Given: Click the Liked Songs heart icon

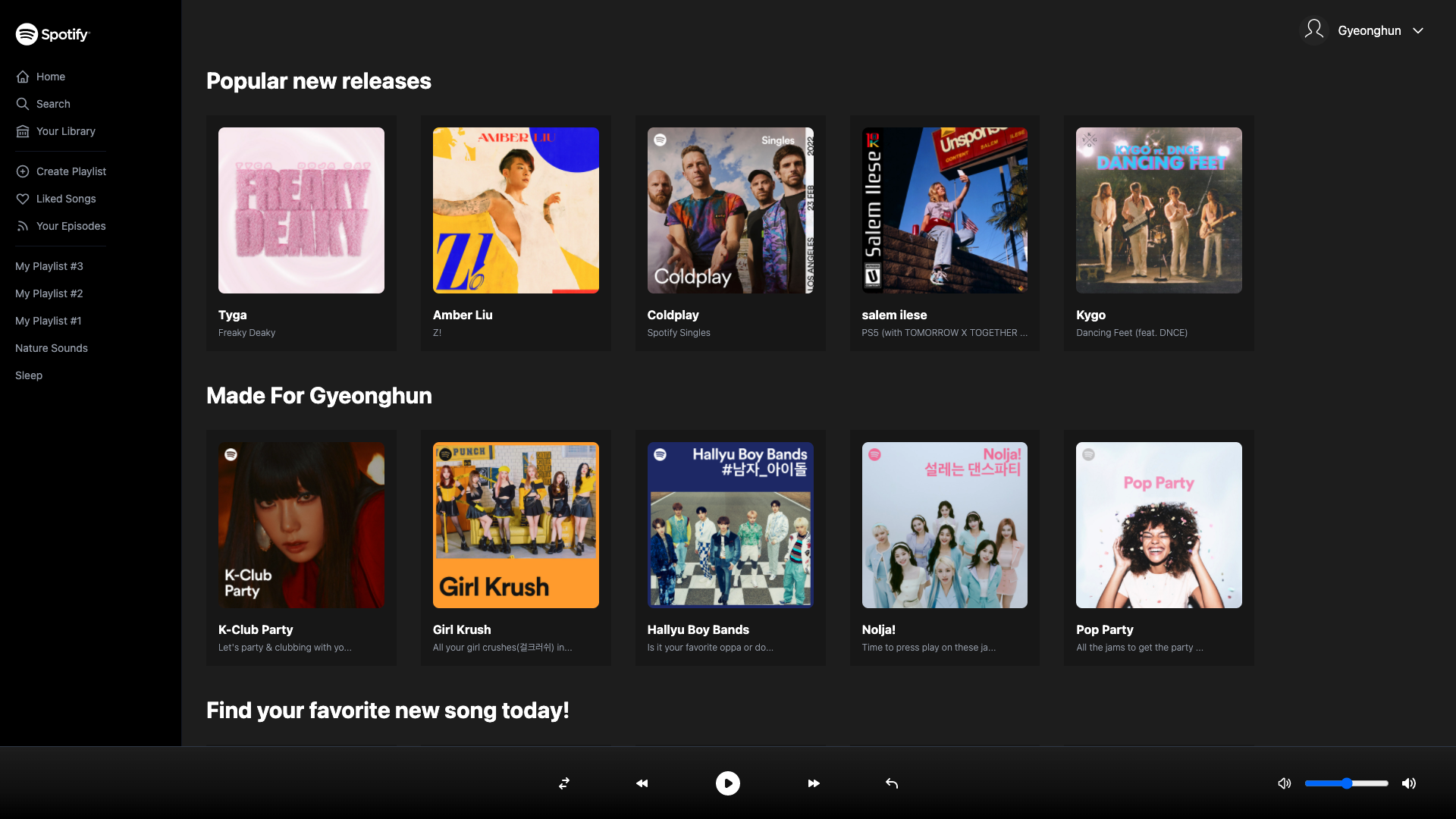Looking at the screenshot, I should coord(23,199).
